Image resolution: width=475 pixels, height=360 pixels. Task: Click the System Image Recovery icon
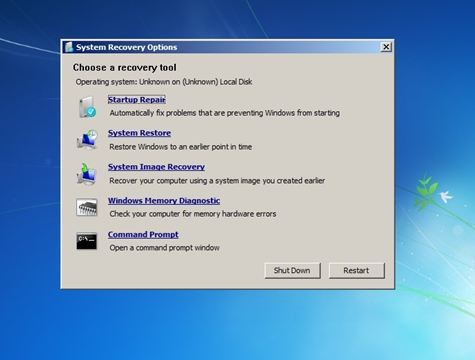click(86, 174)
